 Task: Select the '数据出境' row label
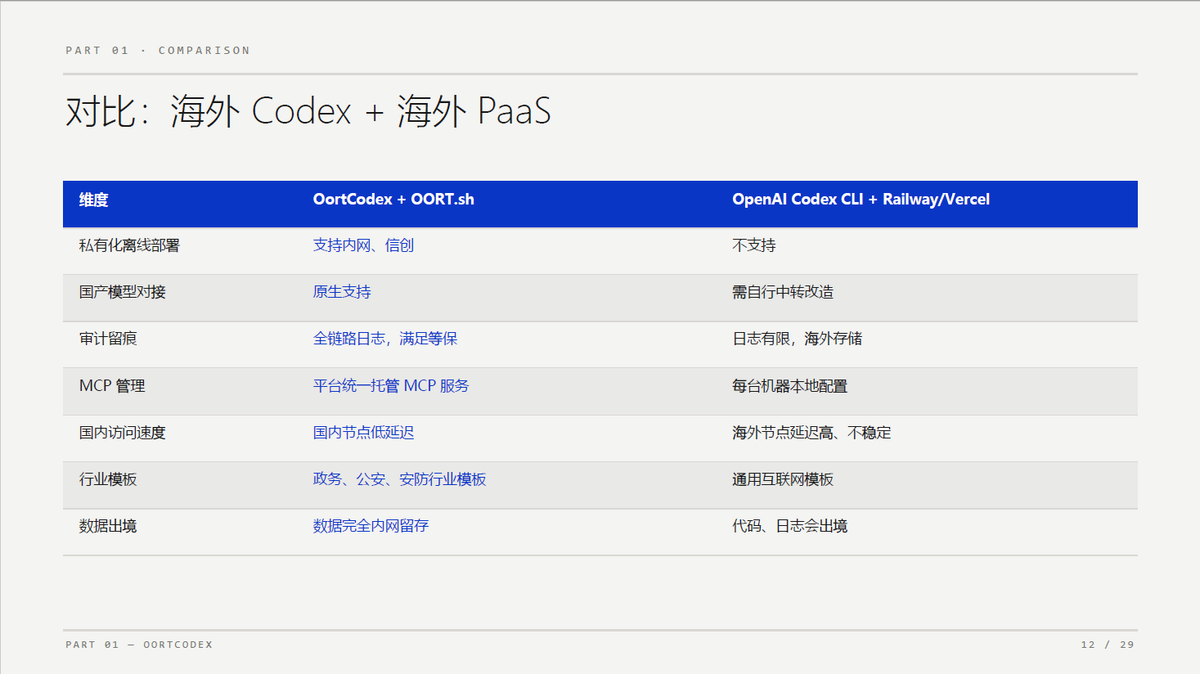(108, 526)
